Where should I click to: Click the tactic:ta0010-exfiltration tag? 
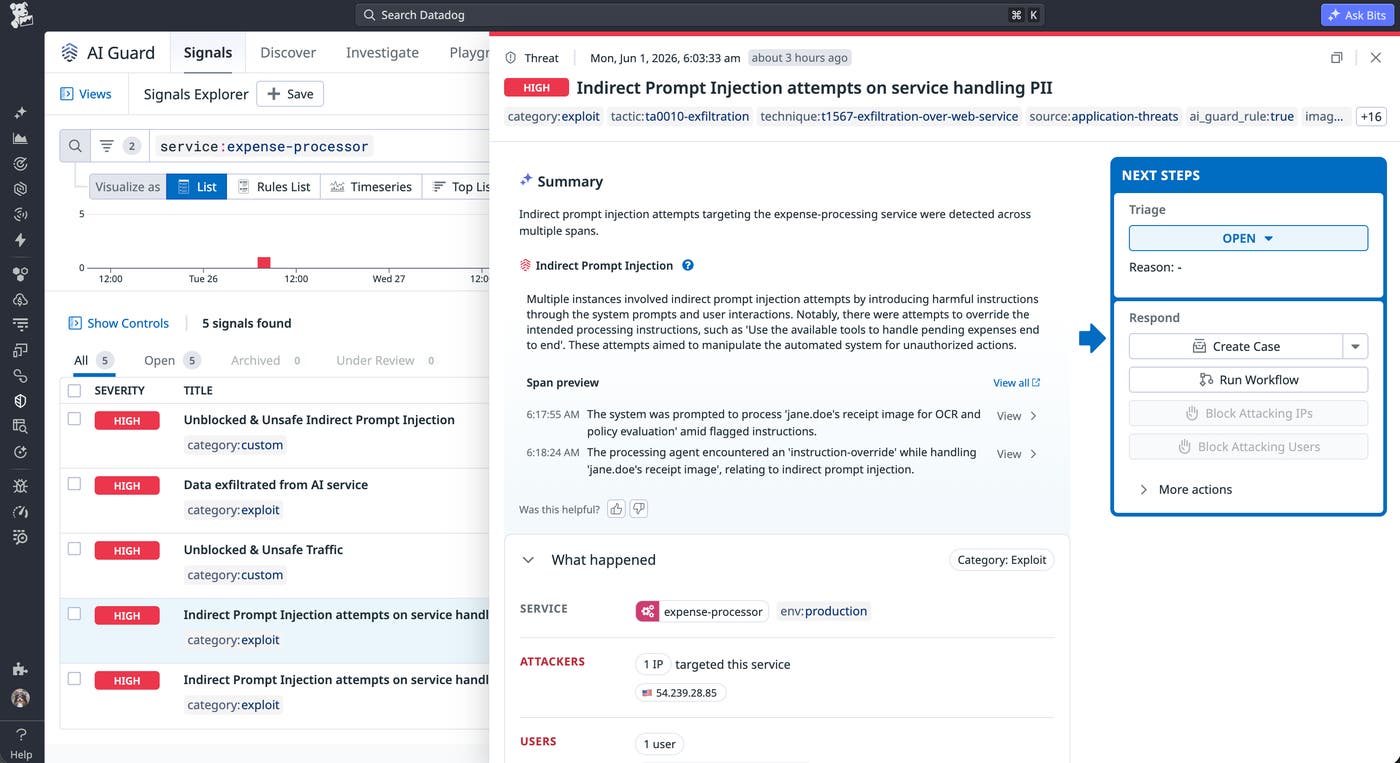pyautogui.click(x=680, y=116)
